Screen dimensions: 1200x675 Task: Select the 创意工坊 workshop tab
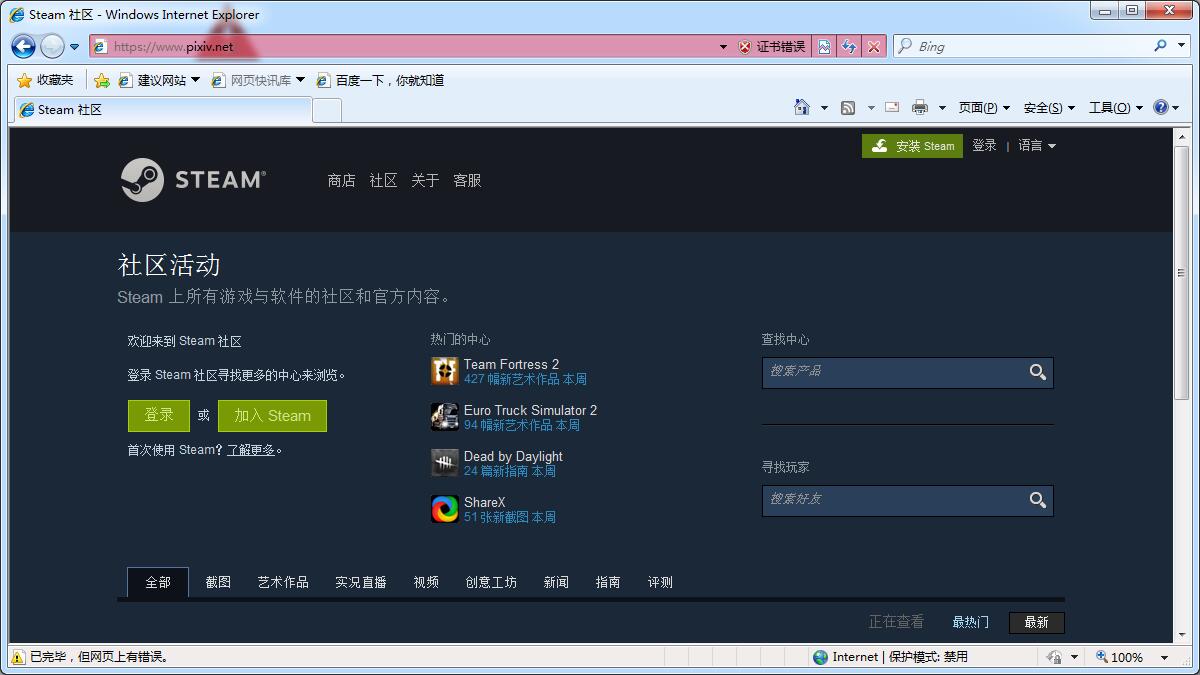pos(491,582)
